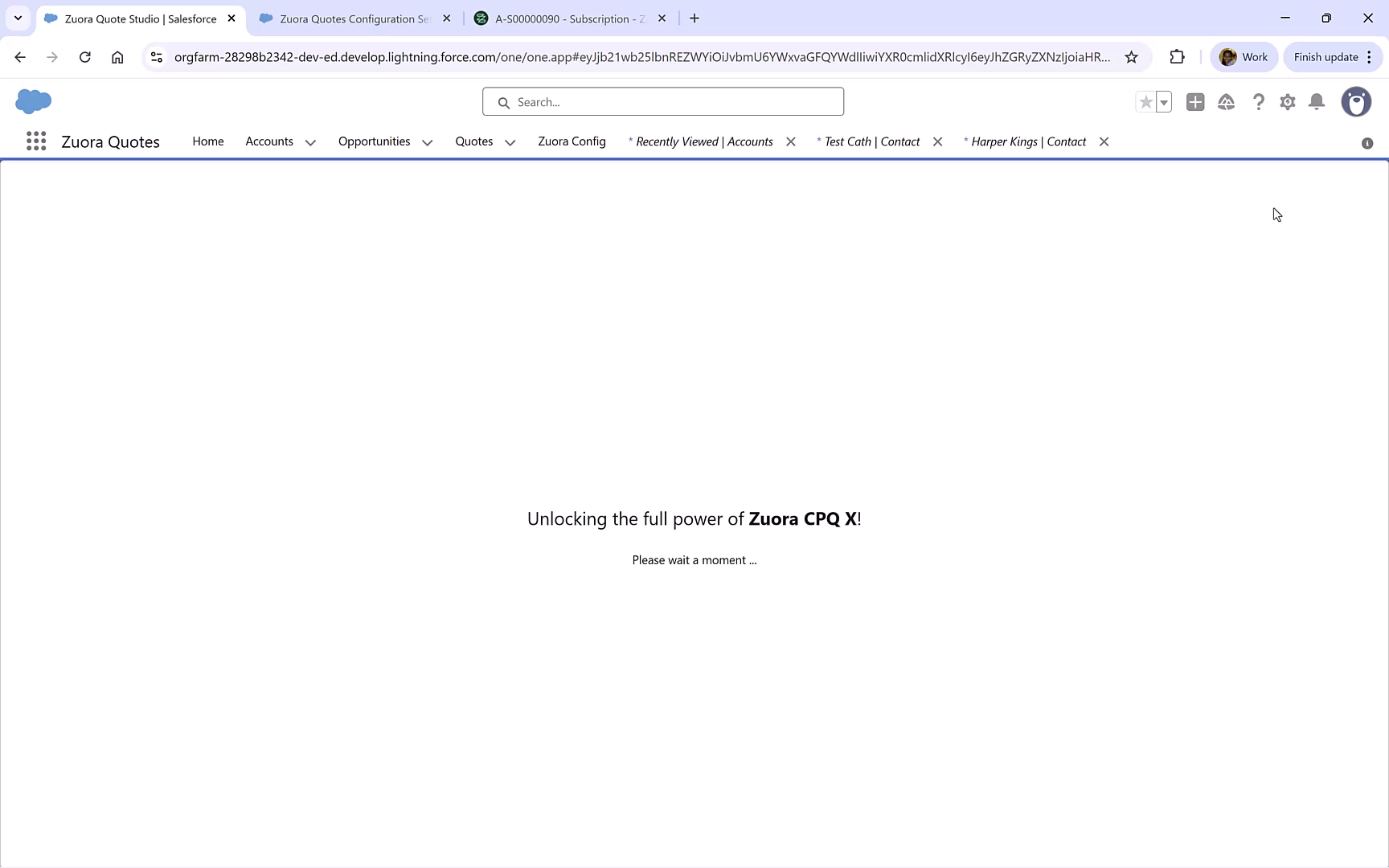This screenshot has width=1389, height=868.
Task: Create a new record with the plus icon
Action: [x=1194, y=102]
